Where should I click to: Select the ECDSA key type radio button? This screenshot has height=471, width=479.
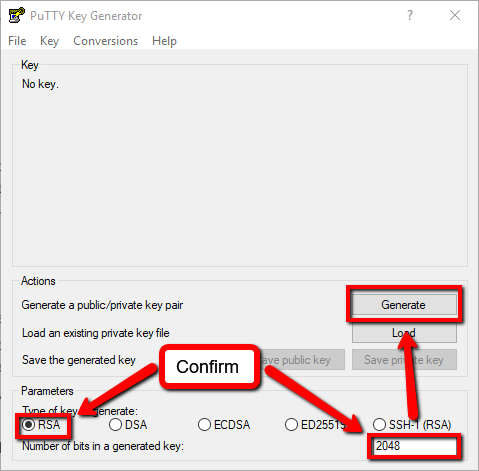click(204, 425)
